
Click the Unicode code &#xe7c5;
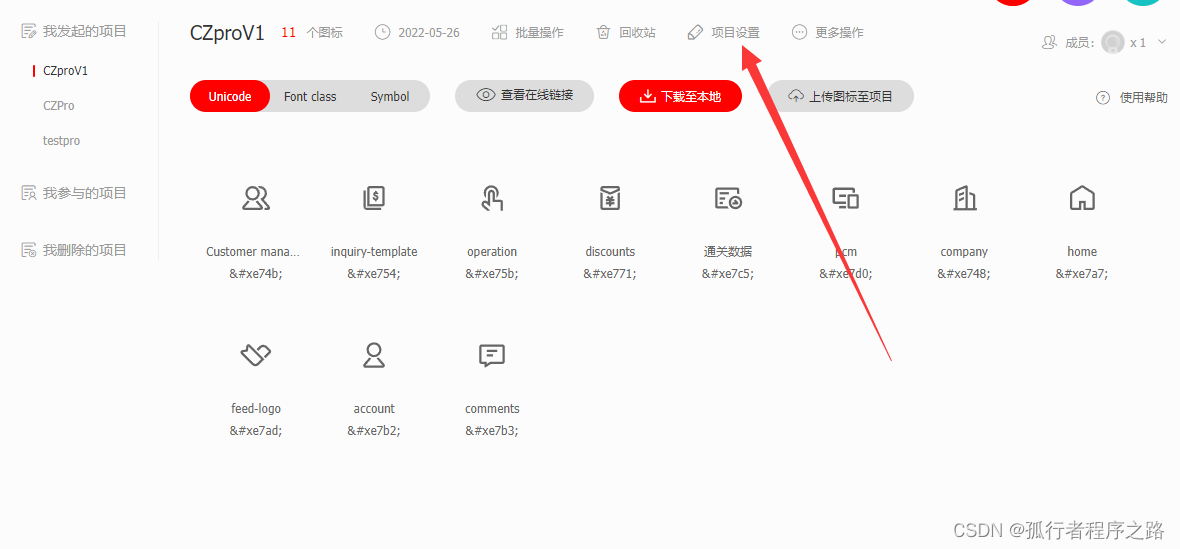728,274
